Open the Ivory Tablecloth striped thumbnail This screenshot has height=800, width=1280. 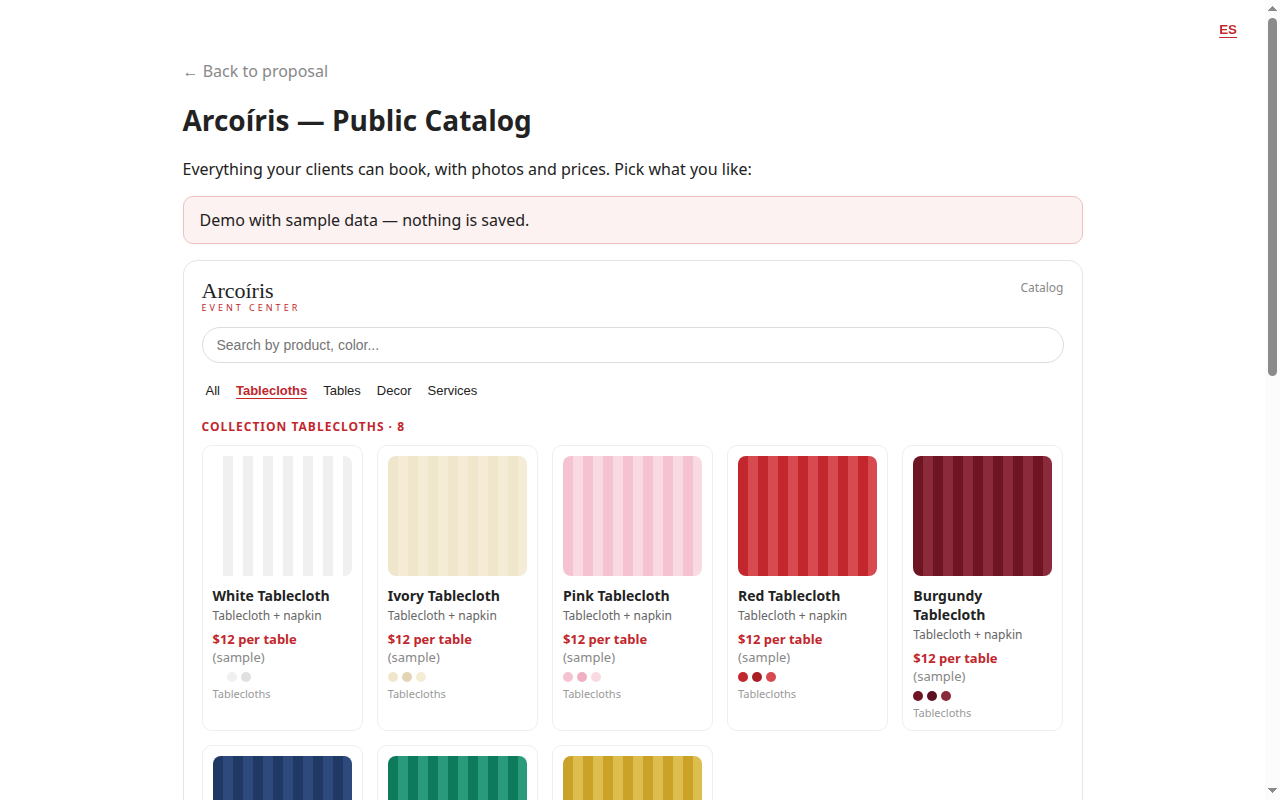point(457,516)
